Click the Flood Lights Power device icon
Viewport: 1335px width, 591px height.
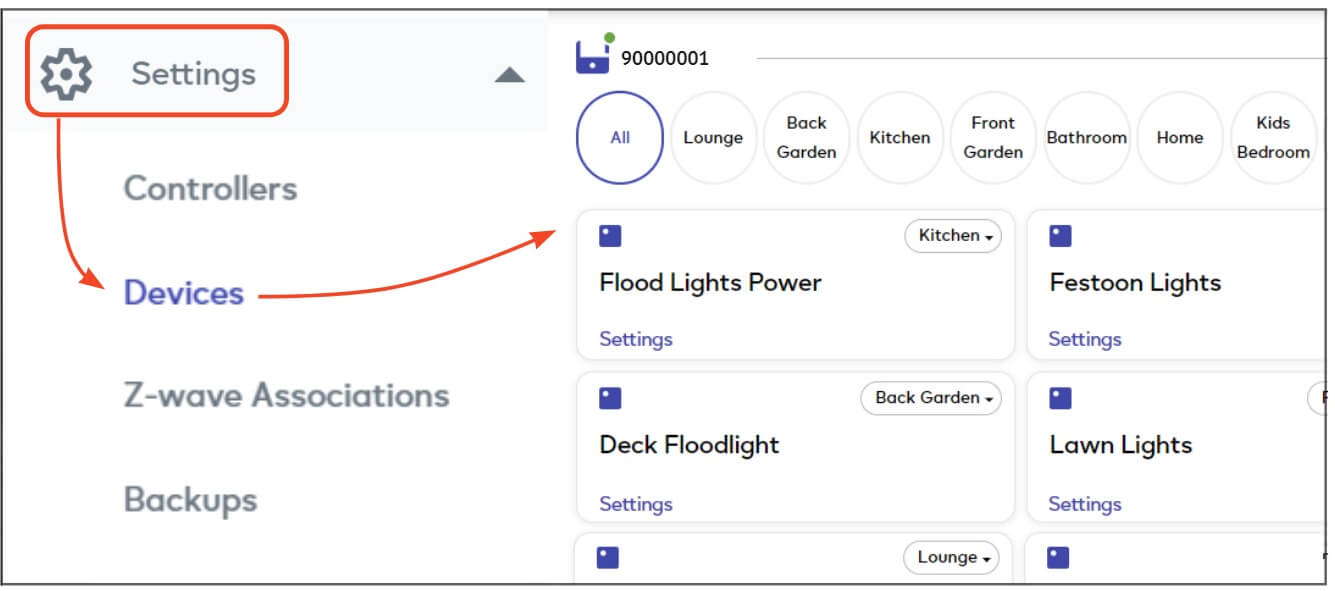[610, 236]
